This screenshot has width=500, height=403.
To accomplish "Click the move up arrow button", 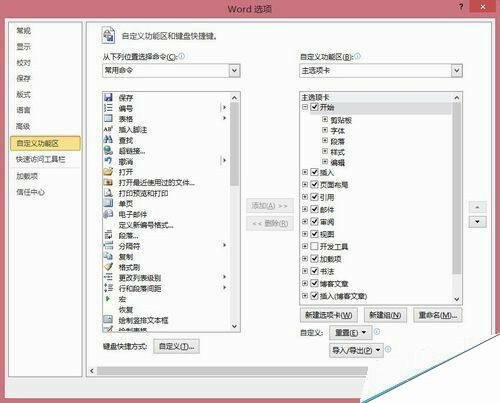I will pyautogui.click(x=477, y=207).
